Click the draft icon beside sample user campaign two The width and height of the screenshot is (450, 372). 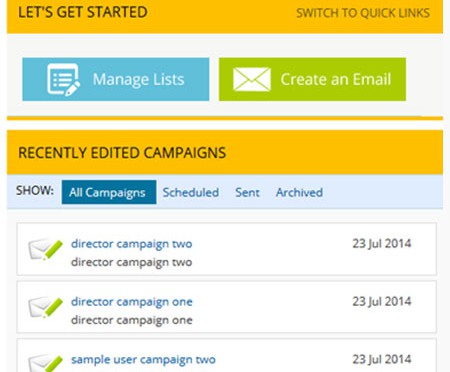point(46,363)
